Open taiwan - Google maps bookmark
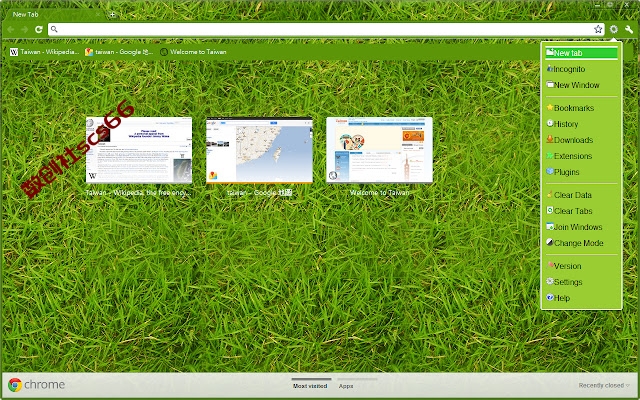640x400 pixels. tap(119, 52)
